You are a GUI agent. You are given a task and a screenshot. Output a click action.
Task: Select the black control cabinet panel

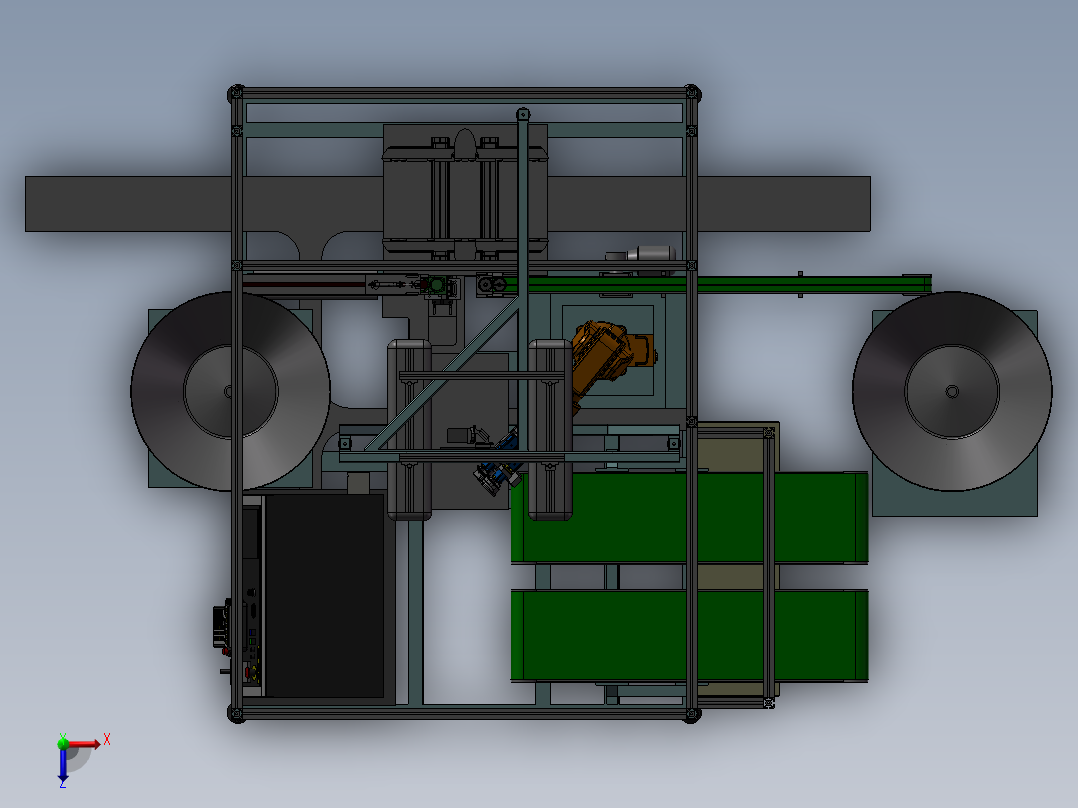tap(324, 596)
